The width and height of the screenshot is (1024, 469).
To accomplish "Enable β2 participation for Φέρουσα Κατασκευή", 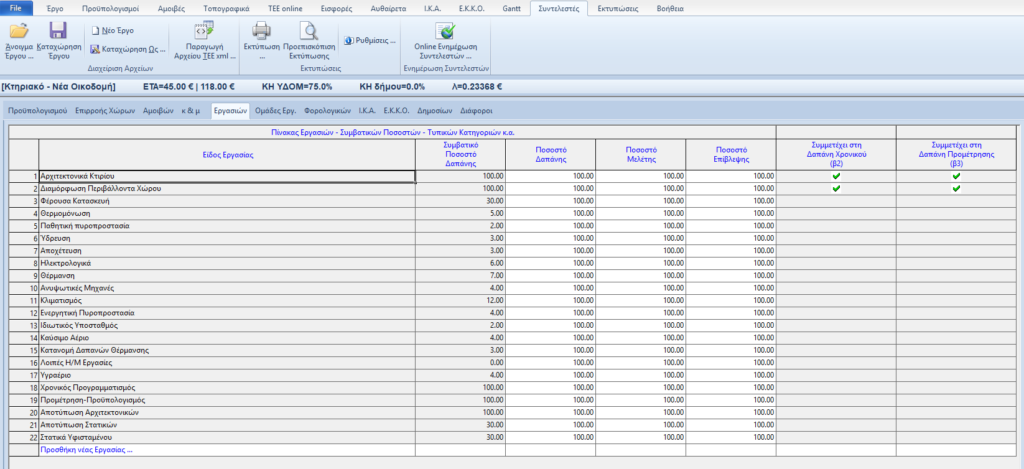I will pos(836,201).
